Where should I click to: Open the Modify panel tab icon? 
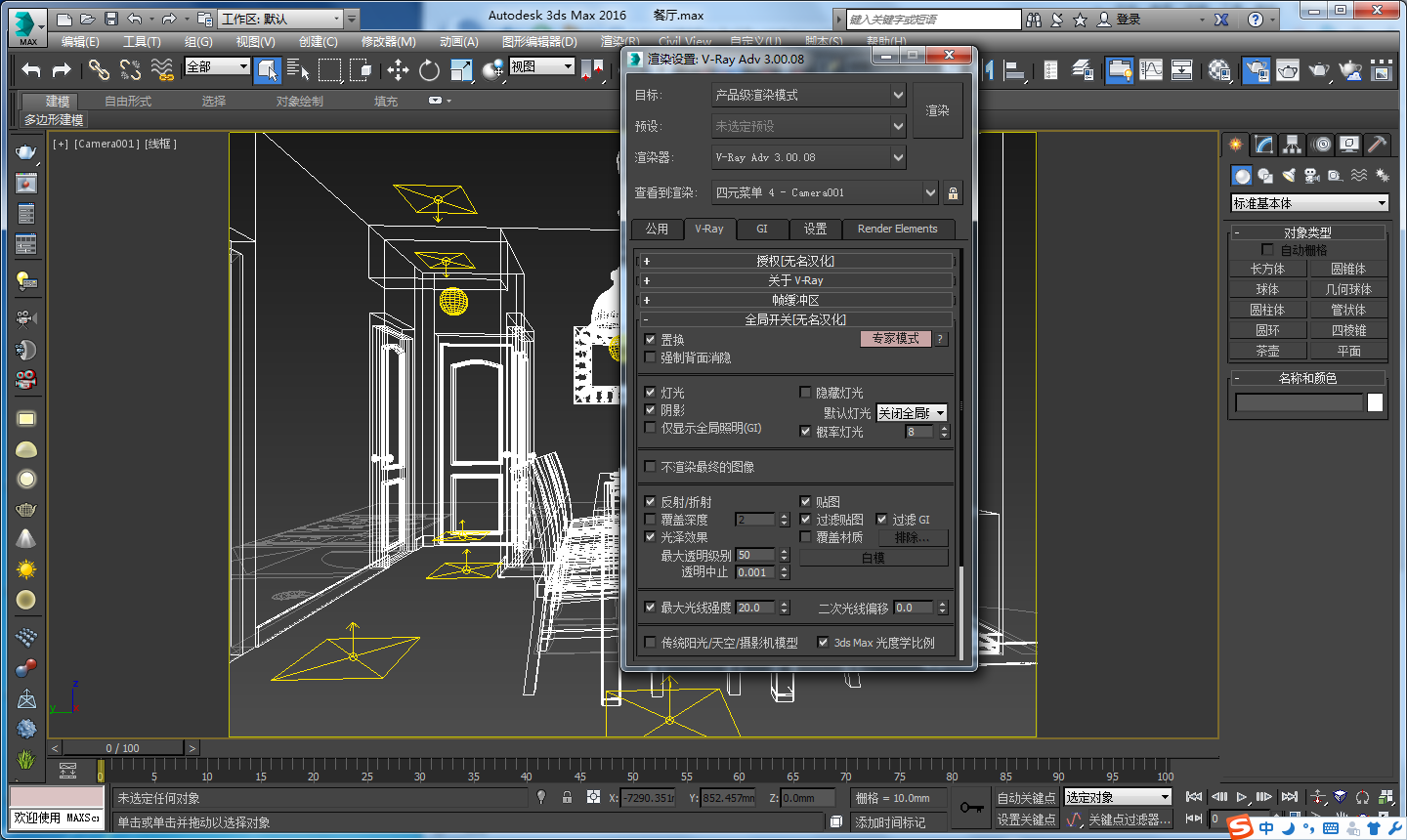coord(1264,145)
